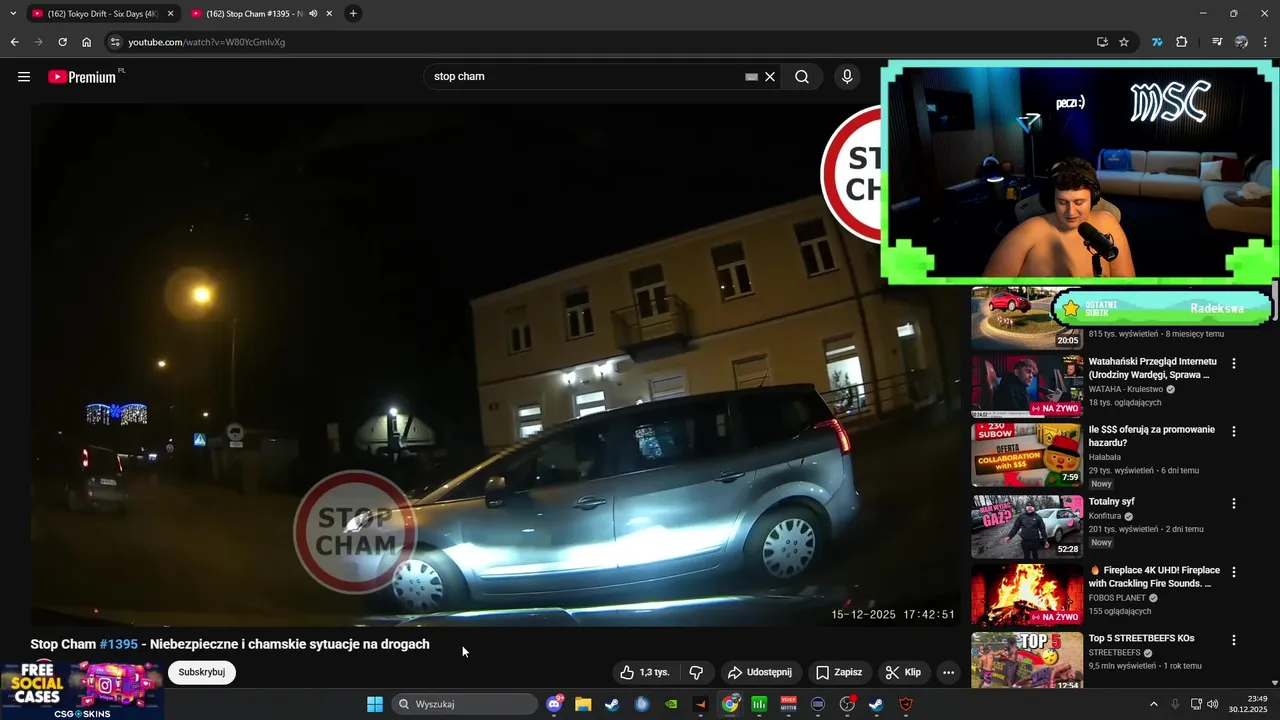This screenshot has height=720, width=1280.
Task: Click into the YouTube search field
Action: (585, 76)
